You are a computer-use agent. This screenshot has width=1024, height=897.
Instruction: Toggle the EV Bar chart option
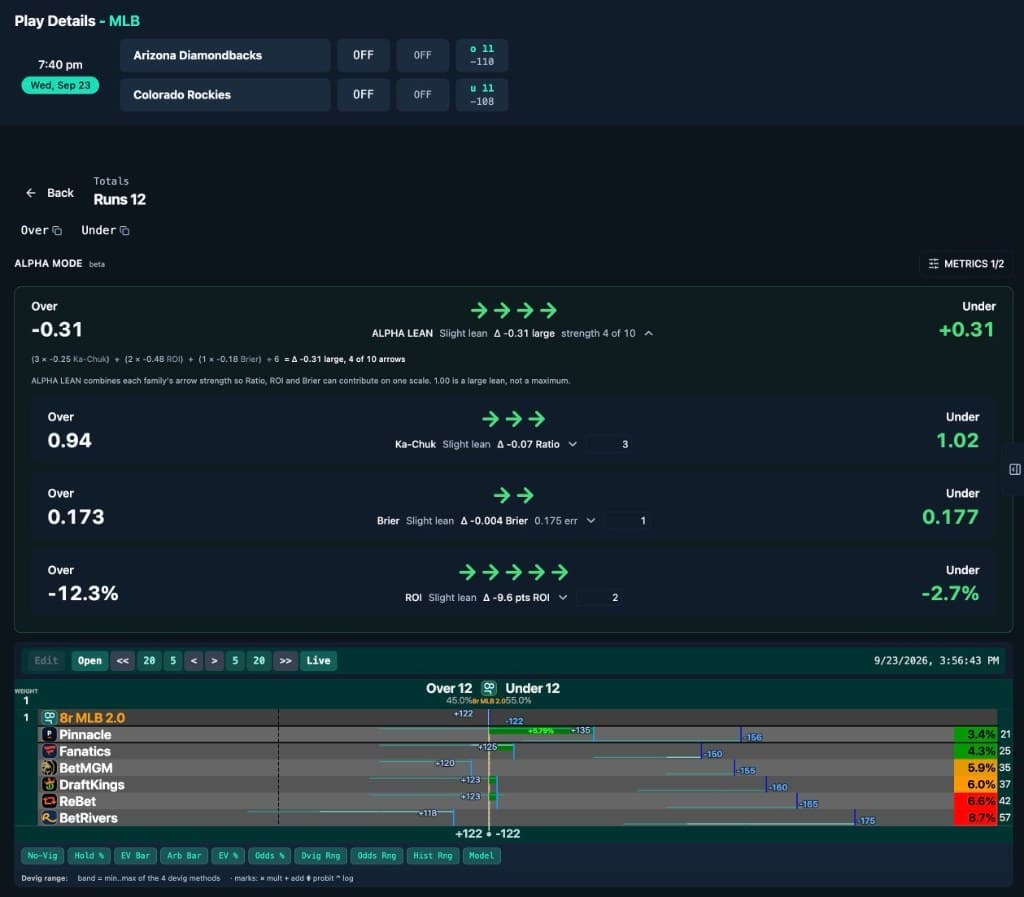tap(135, 856)
